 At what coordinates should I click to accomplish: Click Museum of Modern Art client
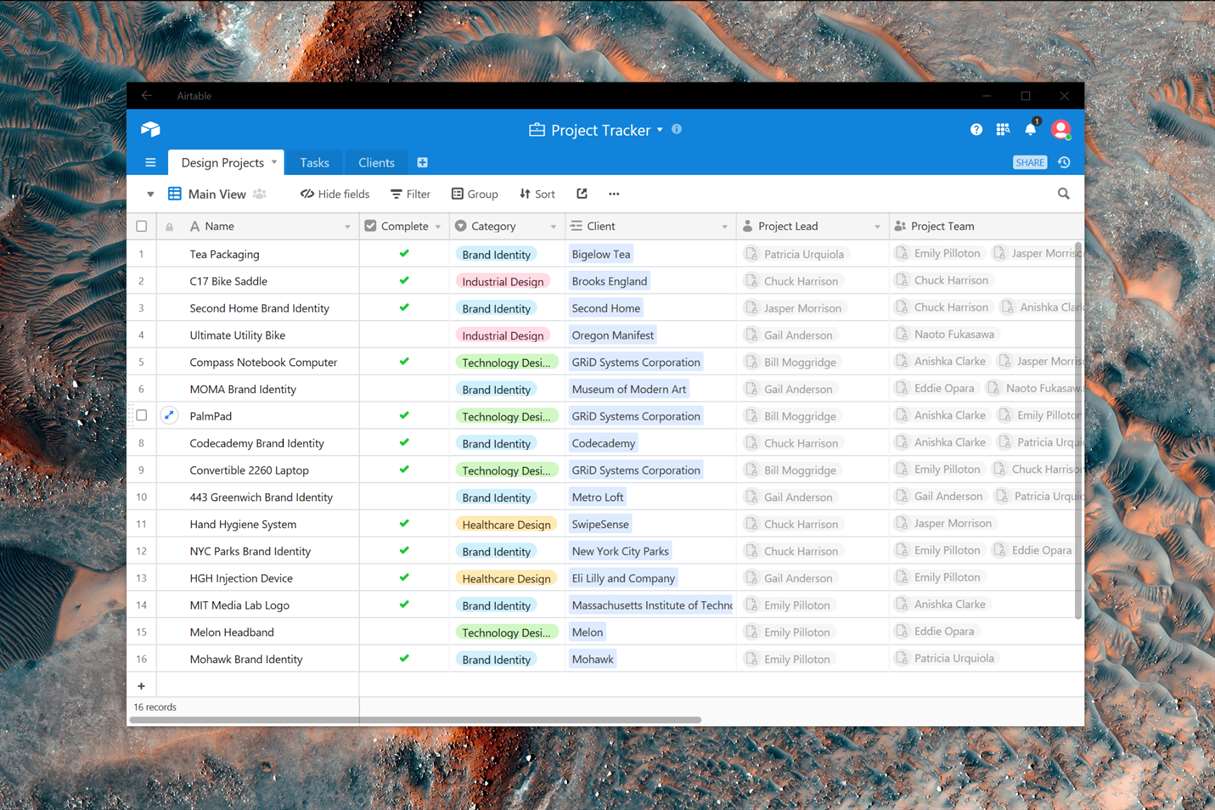[630, 389]
